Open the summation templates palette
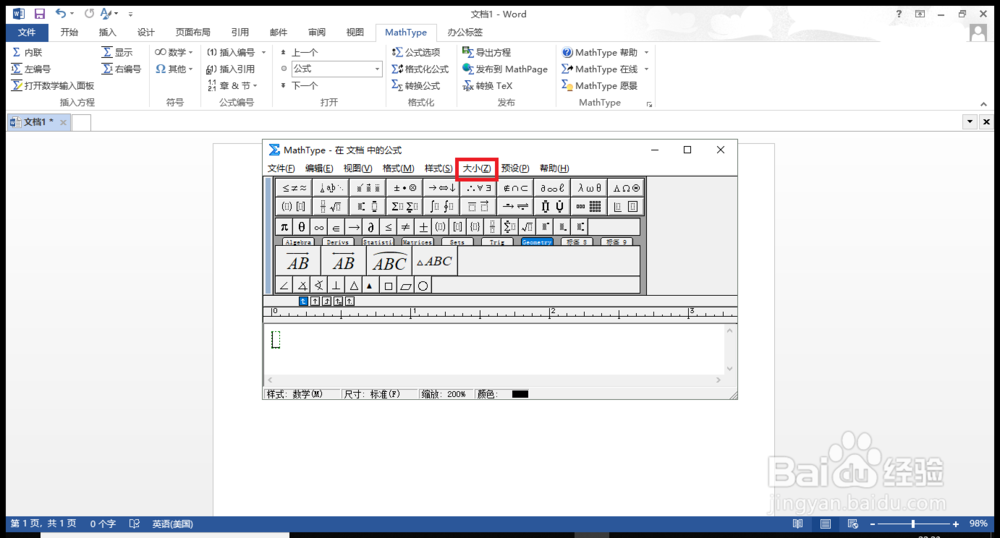 (x=405, y=207)
